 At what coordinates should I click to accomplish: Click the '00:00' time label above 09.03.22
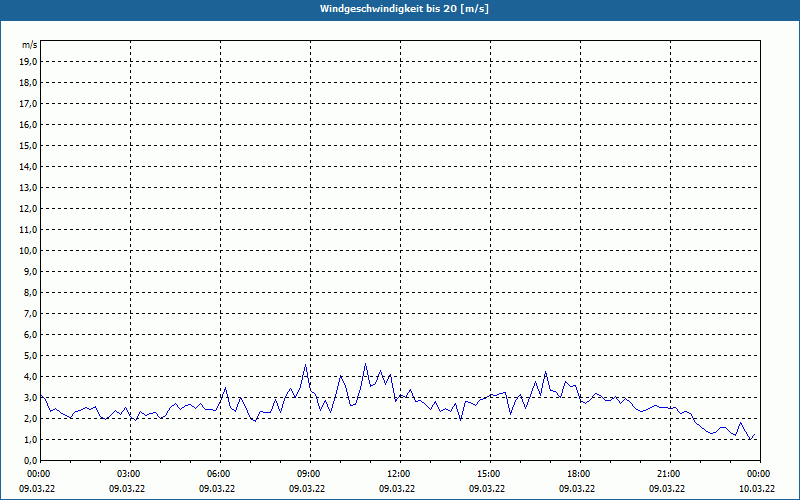pos(37,474)
